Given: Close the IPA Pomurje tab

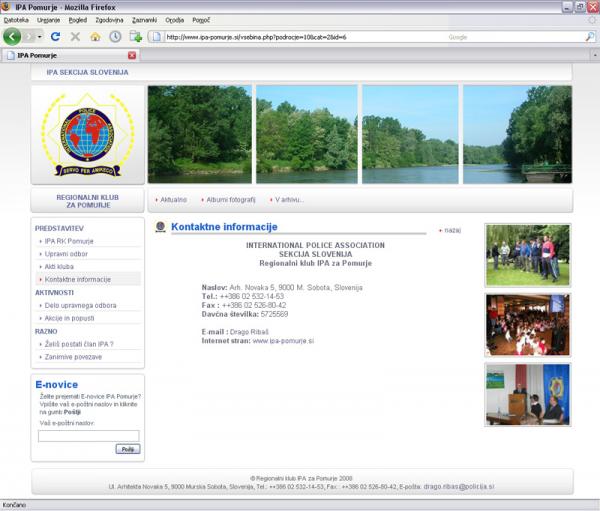Looking at the screenshot, I should pos(132,55).
